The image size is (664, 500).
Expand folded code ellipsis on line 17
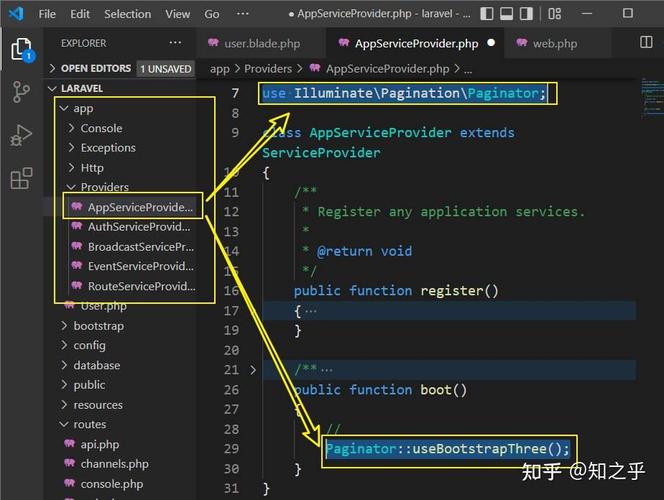coord(310,311)
